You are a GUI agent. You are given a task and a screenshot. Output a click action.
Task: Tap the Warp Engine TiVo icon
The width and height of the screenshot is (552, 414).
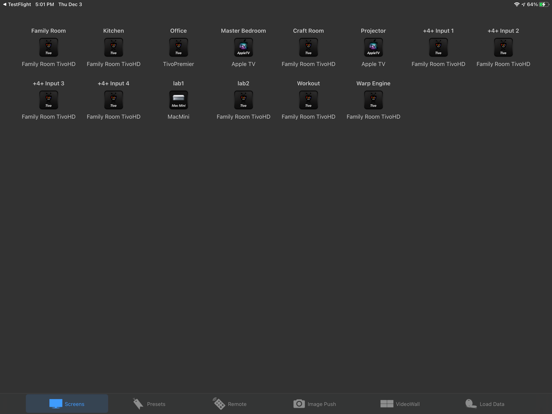click(373, 100)
